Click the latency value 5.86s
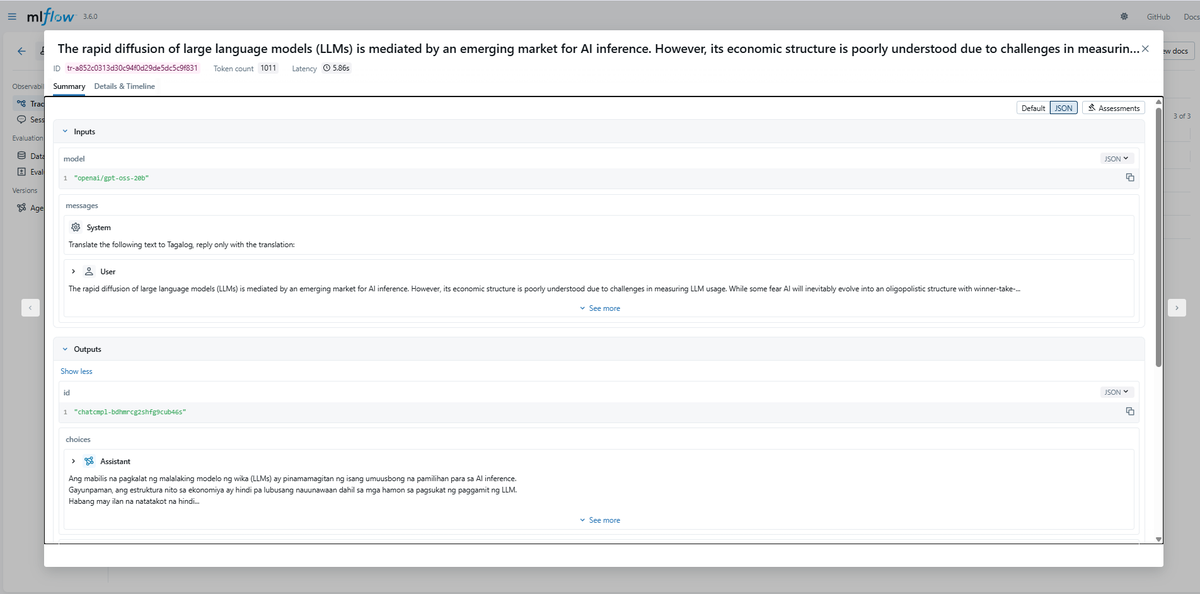The width and height of the screenshot is (1200, 594). [337, 68]
